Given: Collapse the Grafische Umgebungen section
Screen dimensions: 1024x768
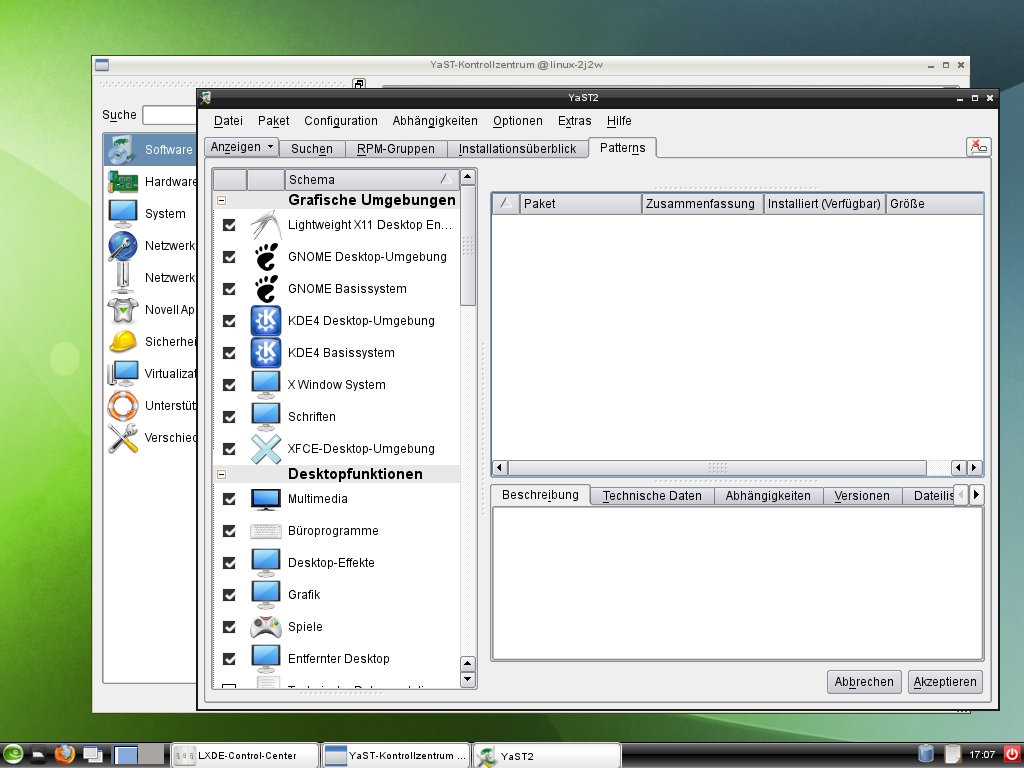Looking at the screenshot, I should [x=221, y=199].
